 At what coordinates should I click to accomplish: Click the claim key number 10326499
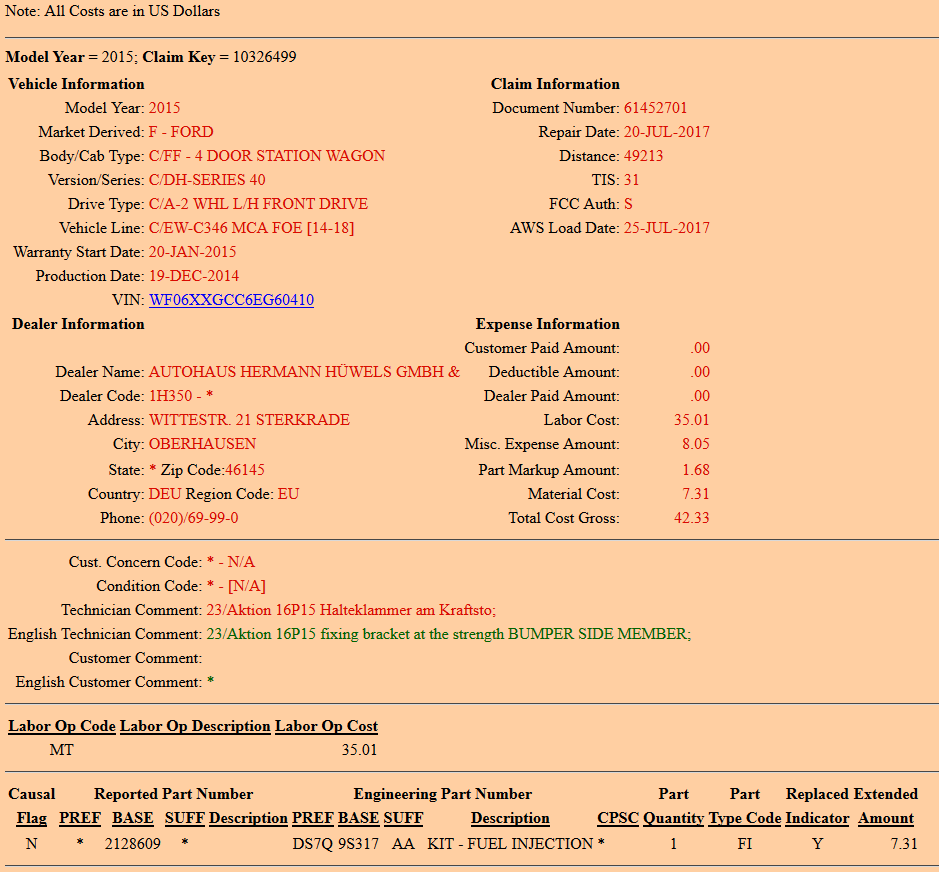(x=264, y=57)
